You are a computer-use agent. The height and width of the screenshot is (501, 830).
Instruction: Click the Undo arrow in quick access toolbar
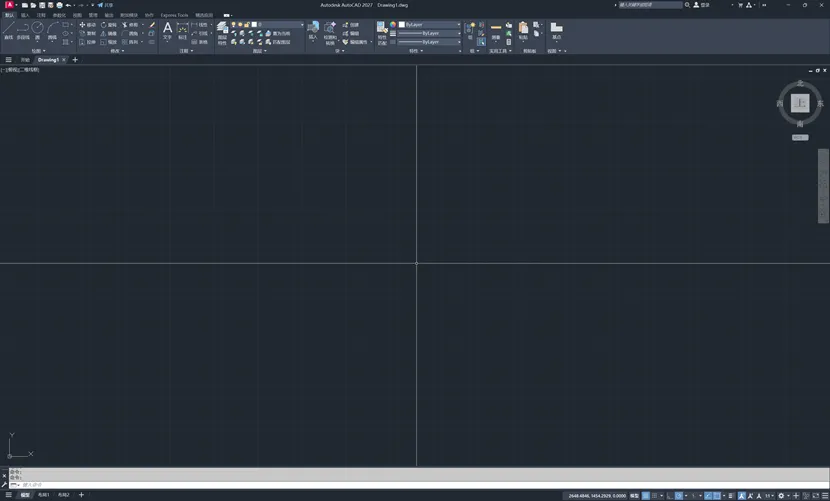point(68,5)
